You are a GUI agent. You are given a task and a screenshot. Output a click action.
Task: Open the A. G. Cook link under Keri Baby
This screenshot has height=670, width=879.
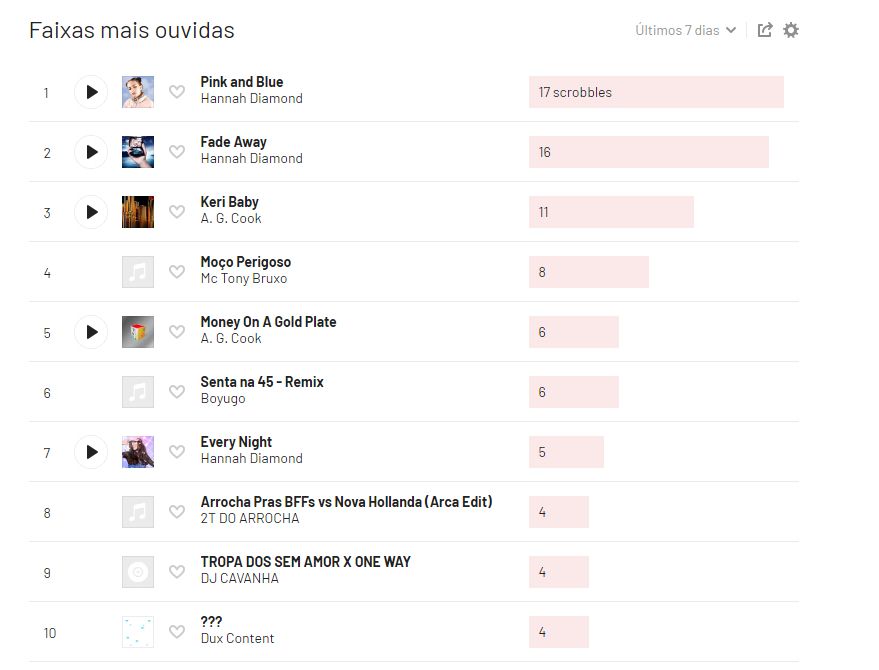coord(231,219)
